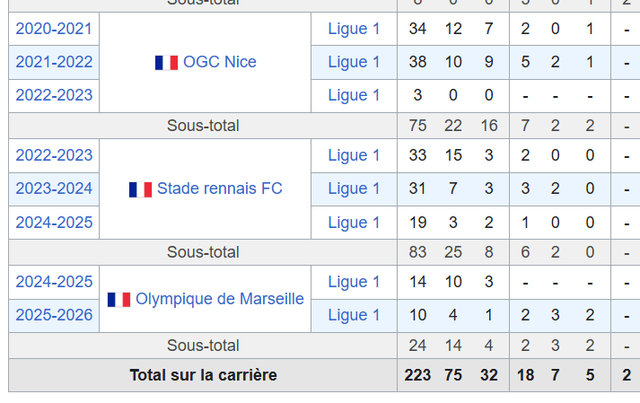Open Ligue 1 link in the 2020-2021 row
This screenshot has height=403, width=640.
[354, 29]
